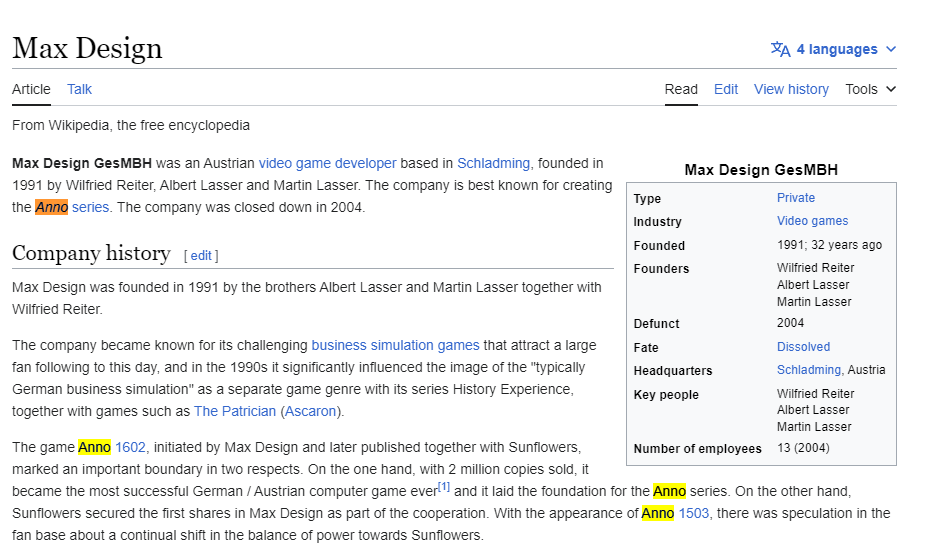Viewport: 926px width, 545px height.
Task: Click the Company history heading
Action: (92, 253)
